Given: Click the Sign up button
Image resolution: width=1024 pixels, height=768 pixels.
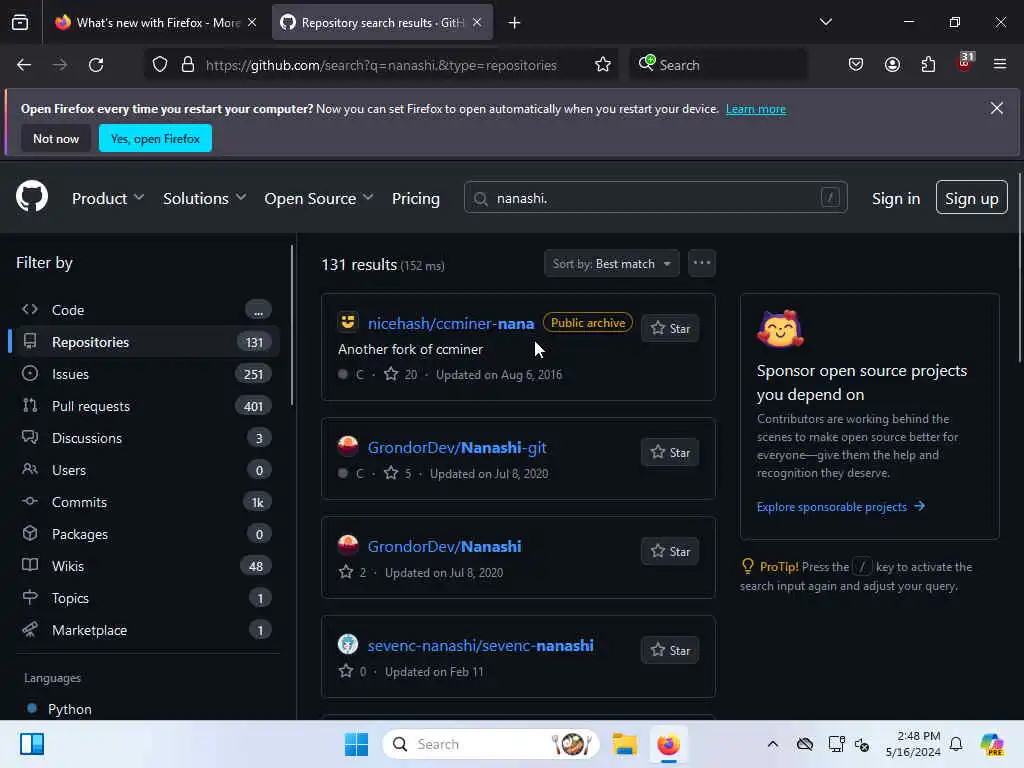Looking at the screenshot, I should (972, 197).
